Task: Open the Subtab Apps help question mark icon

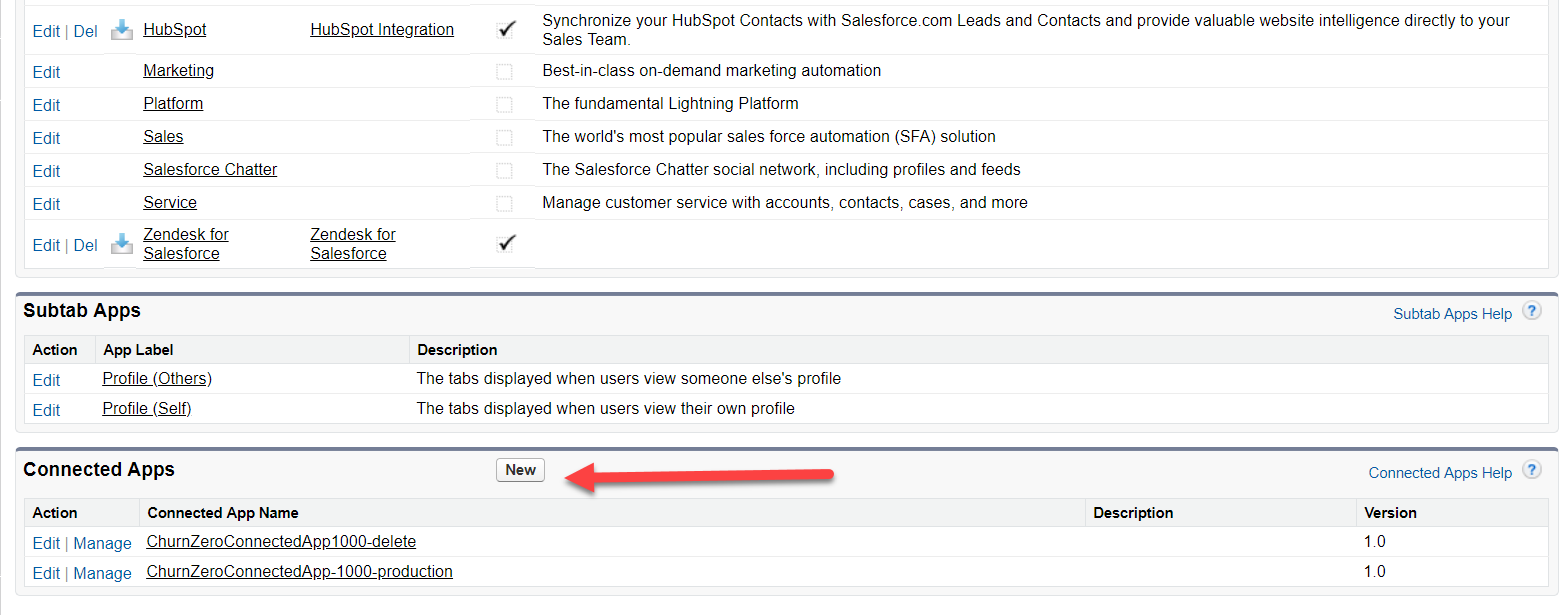Action: [x=1531, y=311]
